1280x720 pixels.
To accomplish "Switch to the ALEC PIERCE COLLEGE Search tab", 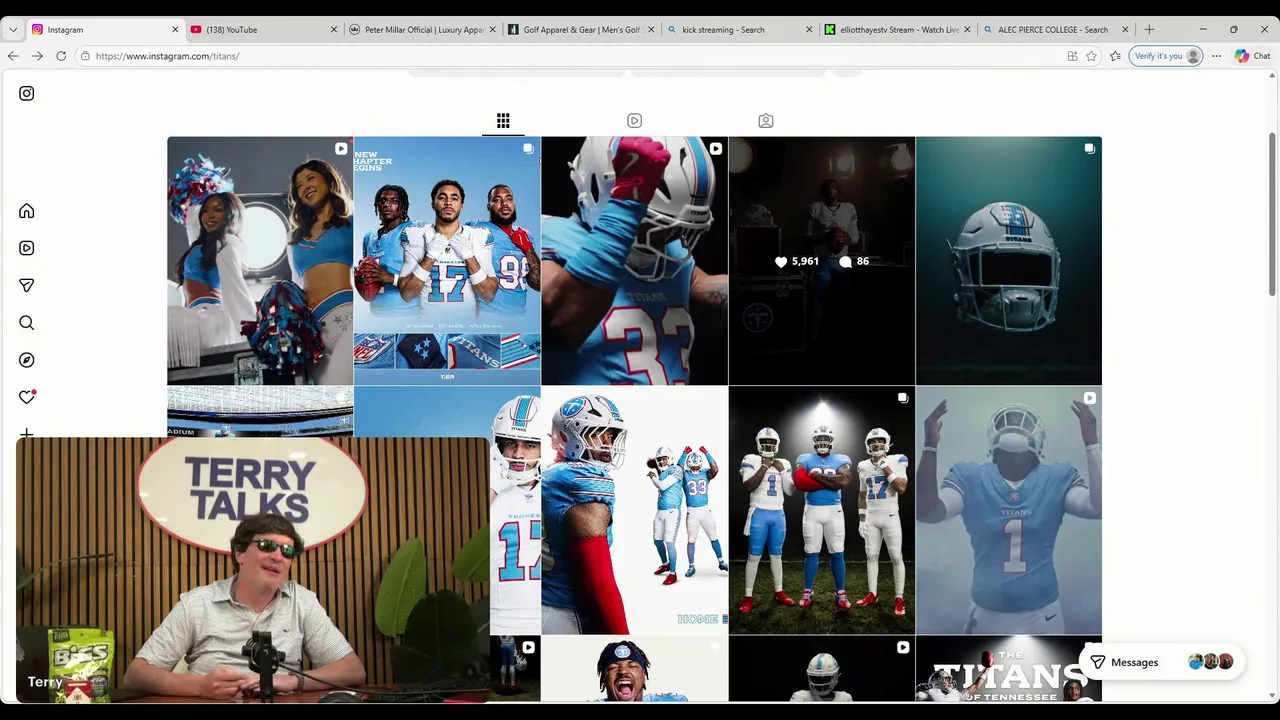I will (x=1056, y=29).
